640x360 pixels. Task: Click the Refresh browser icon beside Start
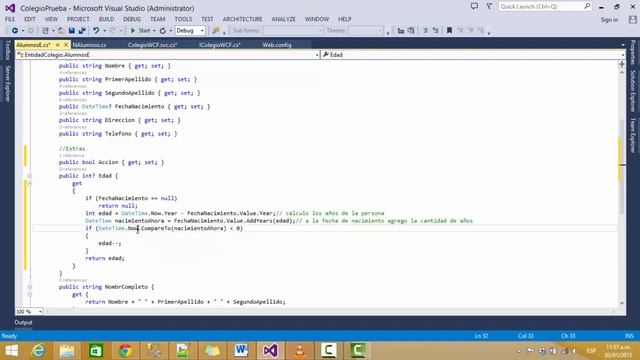(162, 31)
